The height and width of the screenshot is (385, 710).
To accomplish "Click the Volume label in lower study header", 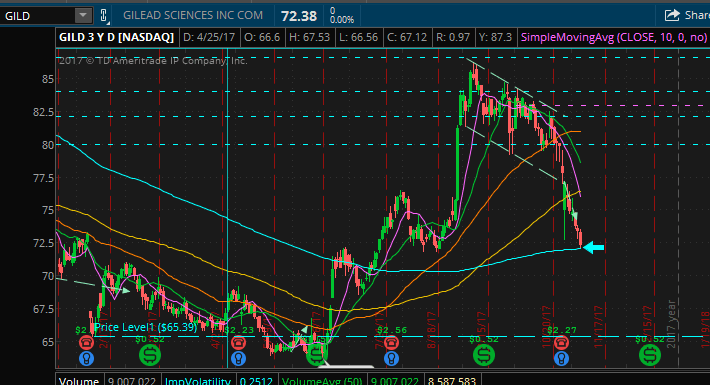I will point(79,381).
